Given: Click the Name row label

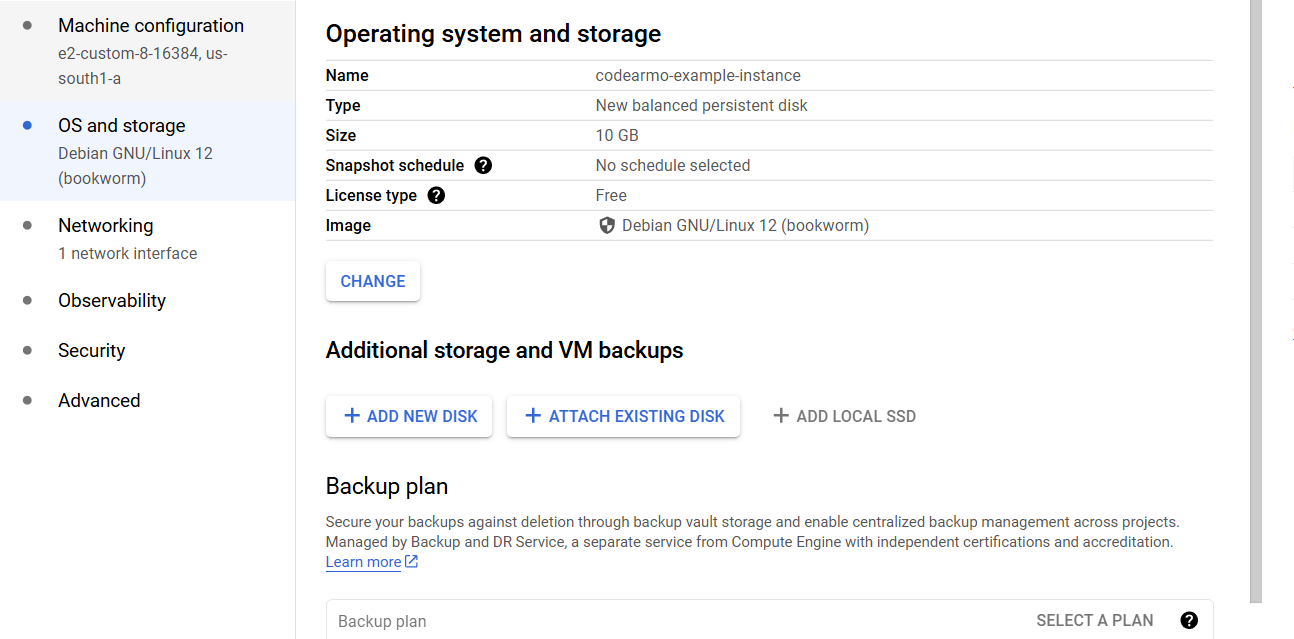Looking at the screenshot, I should coord(347,75).
